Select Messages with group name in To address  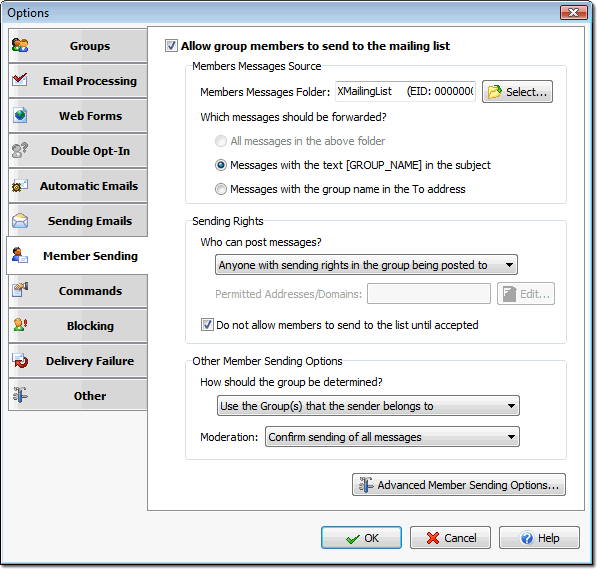221,189
